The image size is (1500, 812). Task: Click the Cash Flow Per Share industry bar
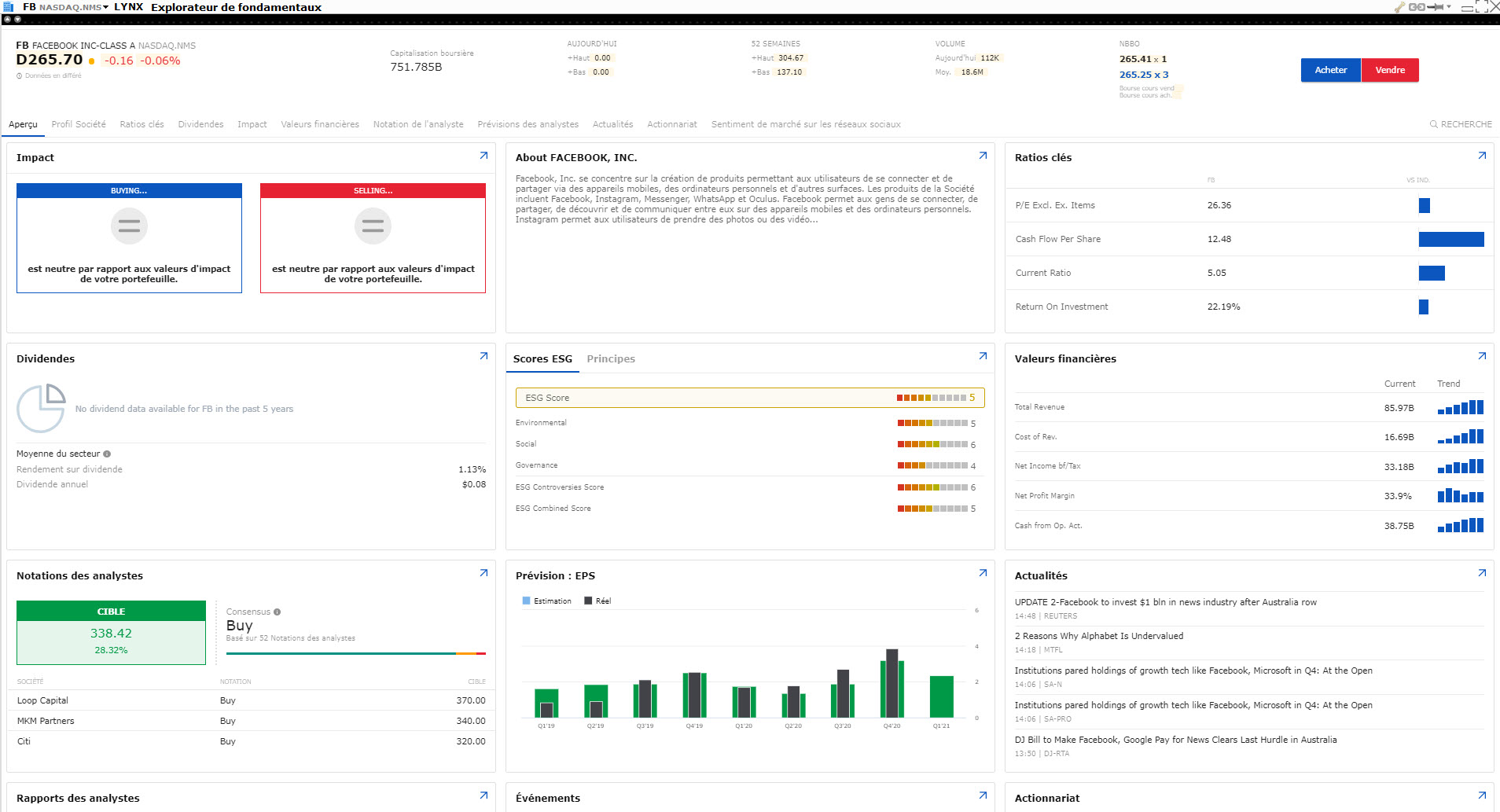1451,239
